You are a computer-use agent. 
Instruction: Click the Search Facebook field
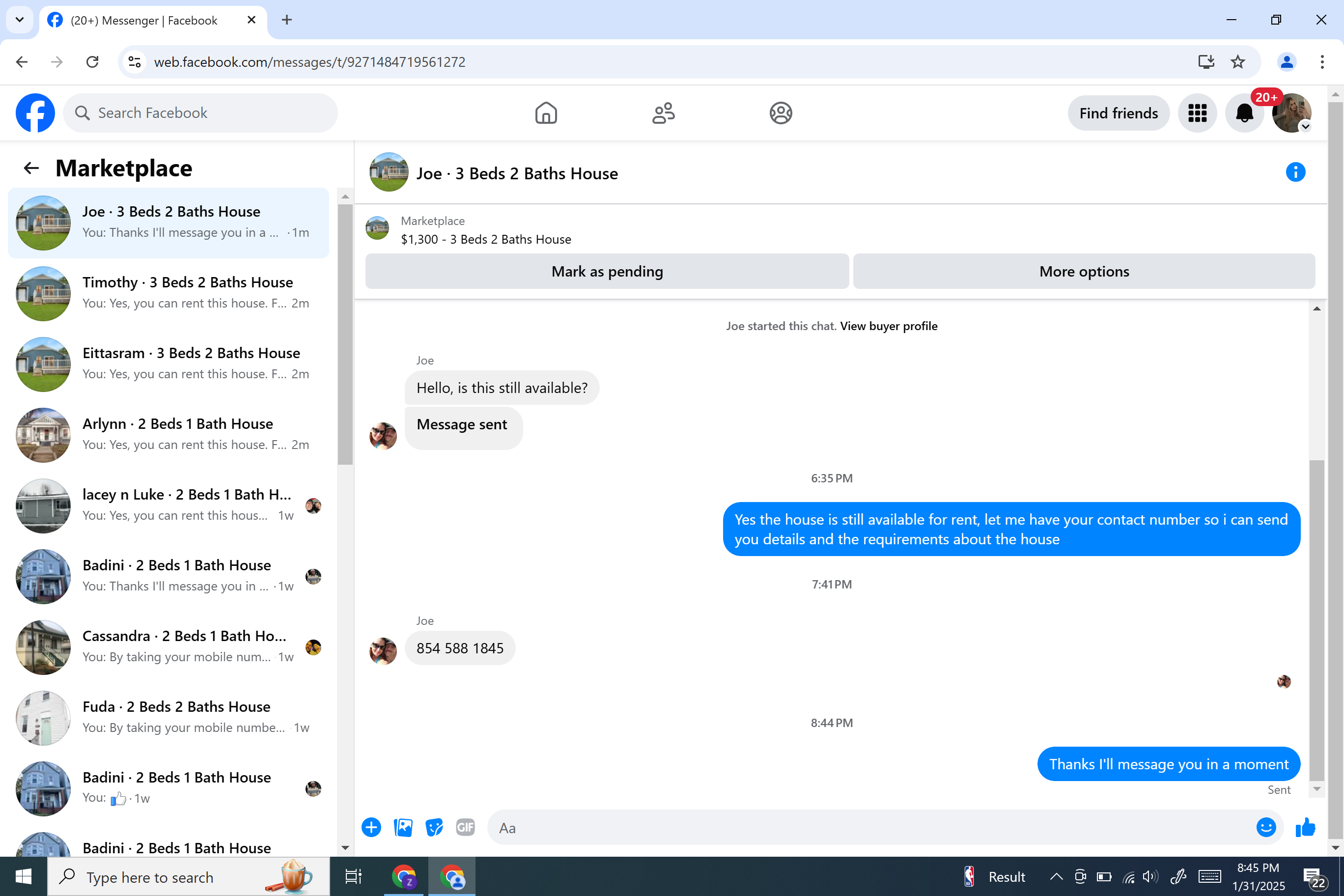200,113
